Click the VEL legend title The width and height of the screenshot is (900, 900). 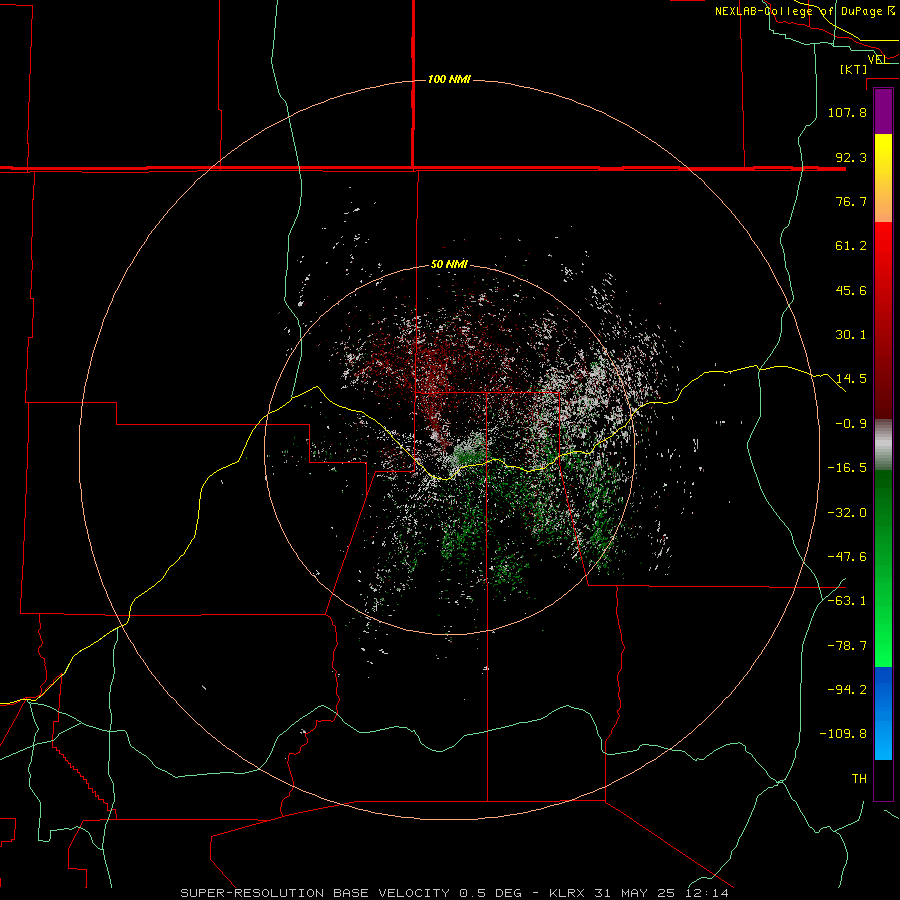[876, 59]
